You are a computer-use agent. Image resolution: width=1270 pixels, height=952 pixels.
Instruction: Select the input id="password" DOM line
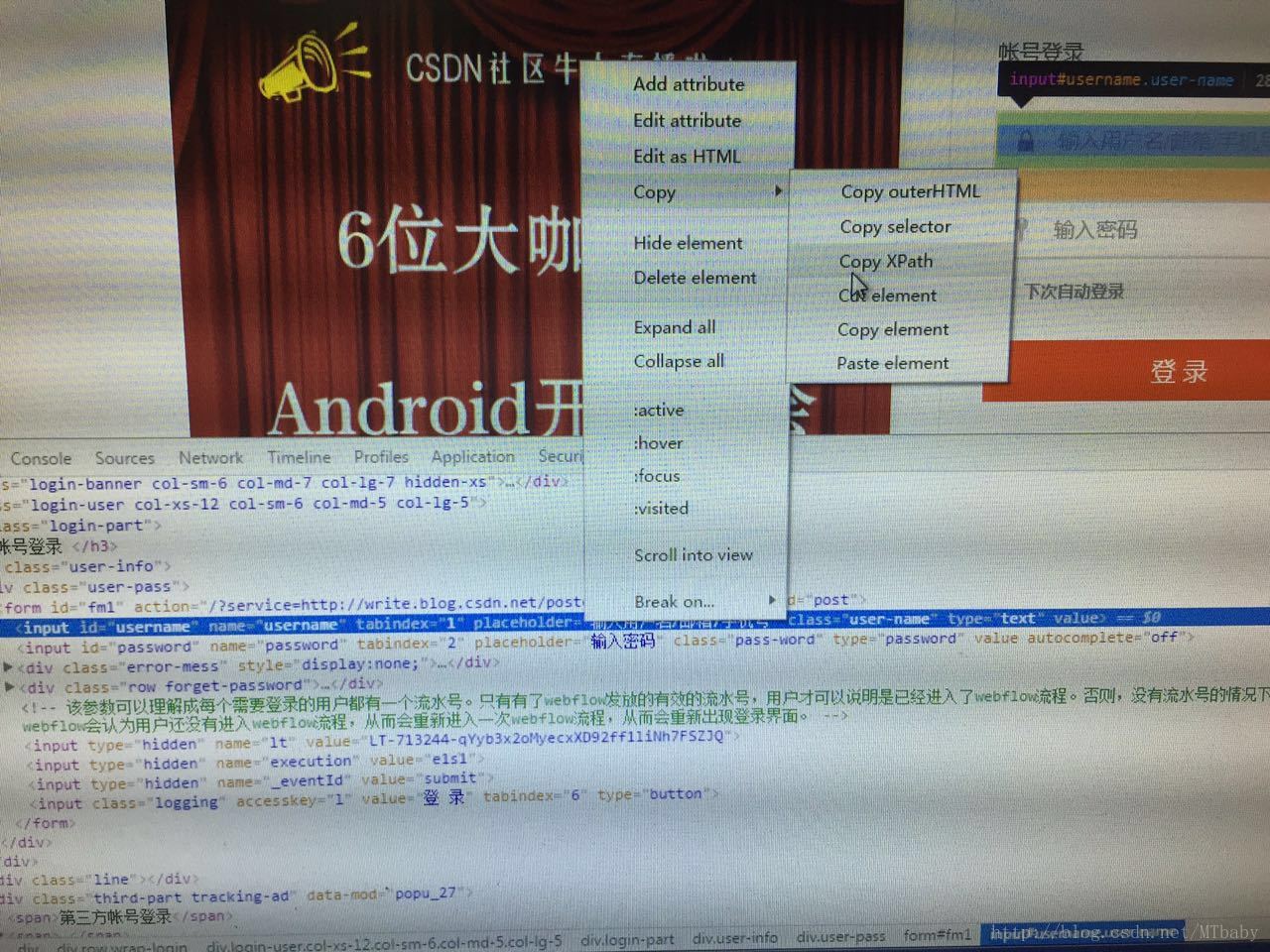point(606,643)
